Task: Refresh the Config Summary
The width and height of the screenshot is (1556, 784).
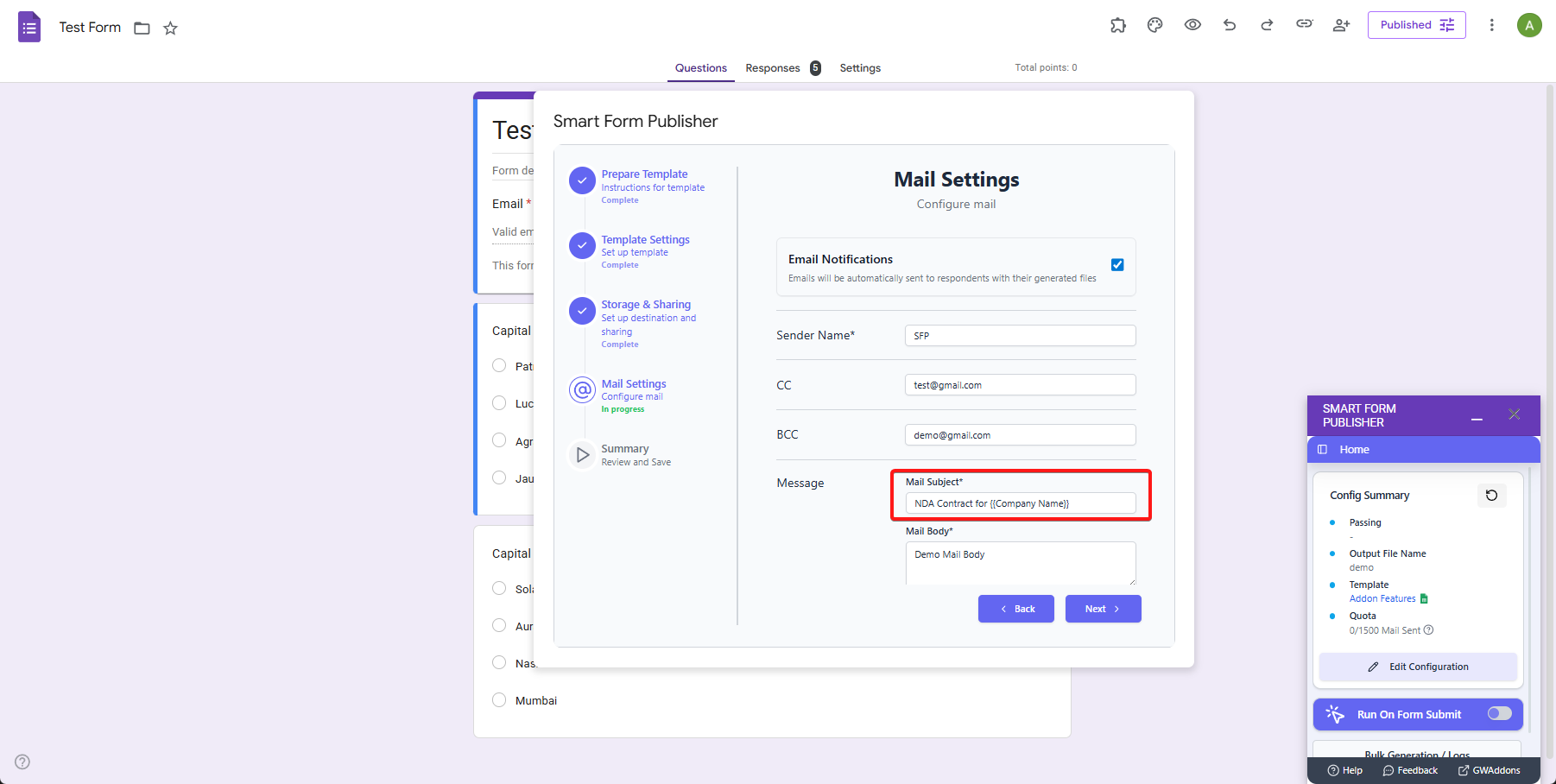Action: coord(1491,496)
